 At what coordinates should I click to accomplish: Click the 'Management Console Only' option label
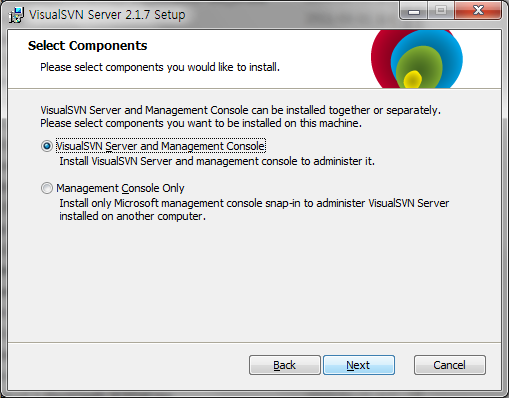[120, 188]
